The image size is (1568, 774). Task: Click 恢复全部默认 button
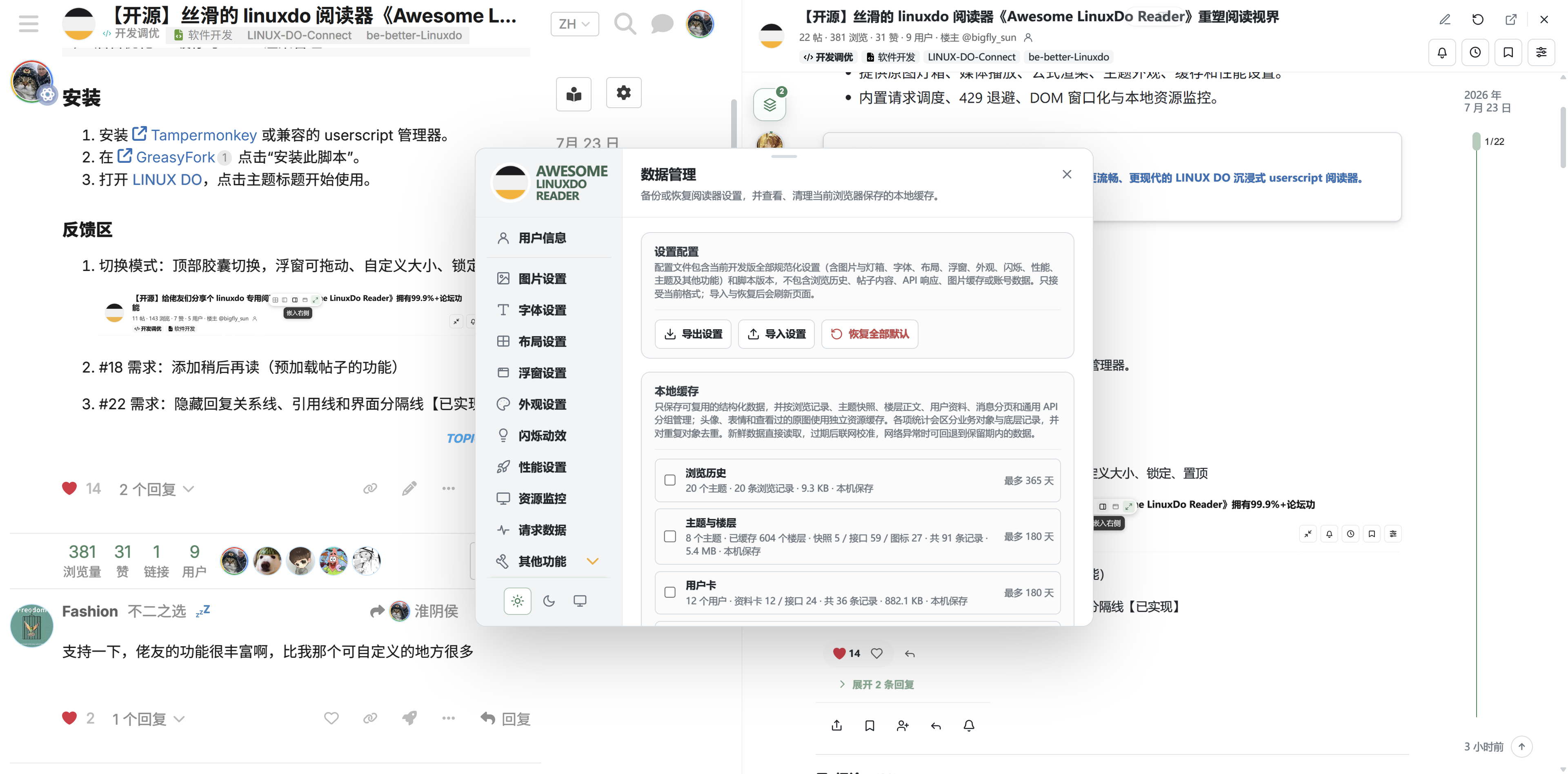pos(870,333)
